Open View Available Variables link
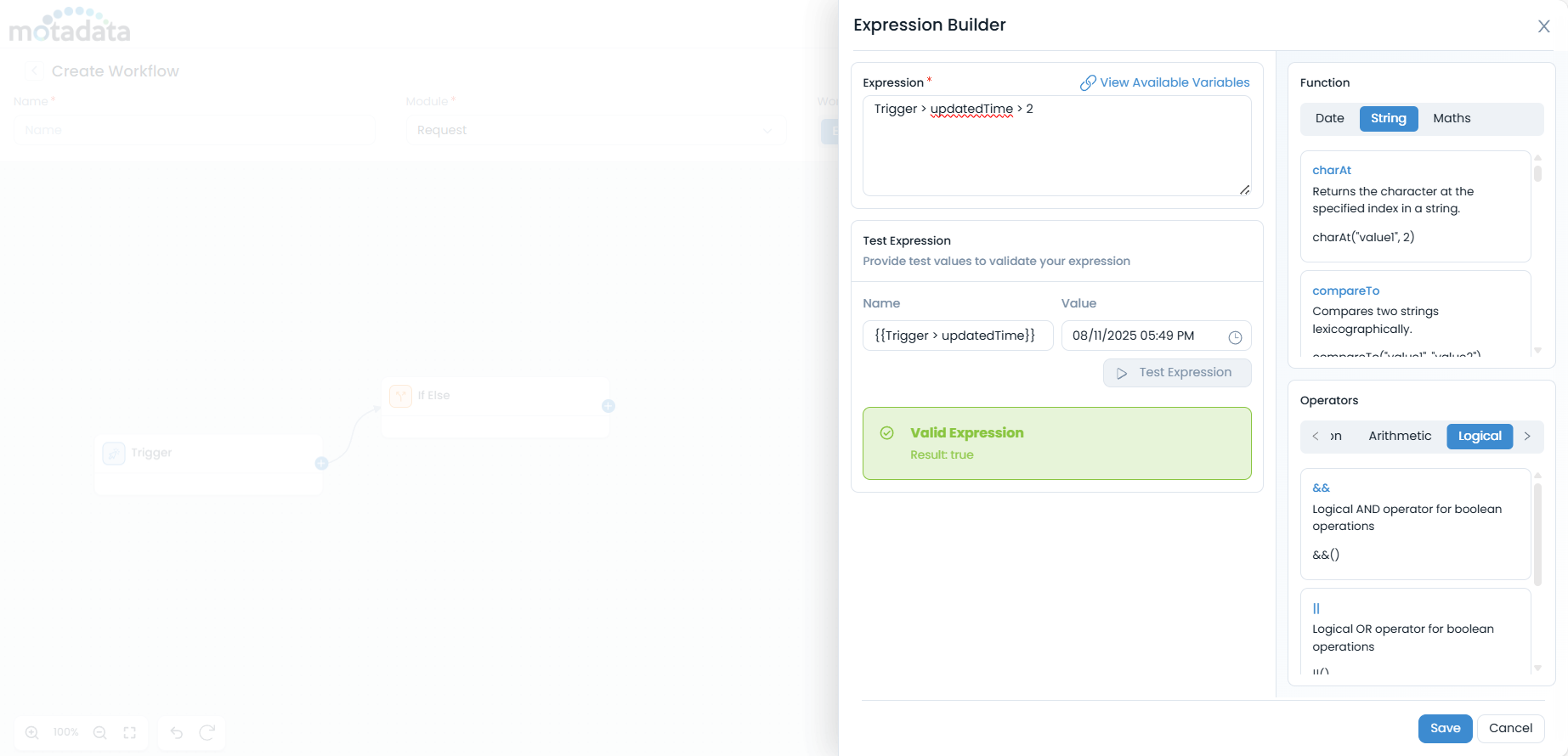The width and height of the screenshot is (1568, 756). click(1174, 83)
